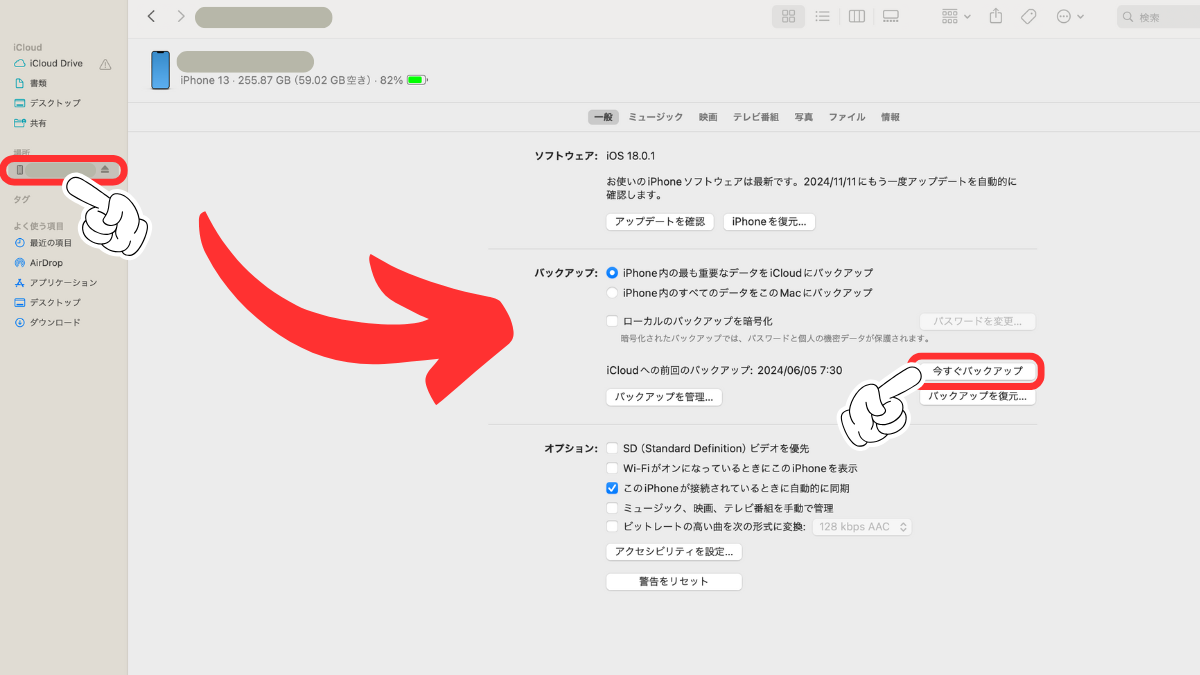Open デスクトップ under the iCloud section

[55, 103]
